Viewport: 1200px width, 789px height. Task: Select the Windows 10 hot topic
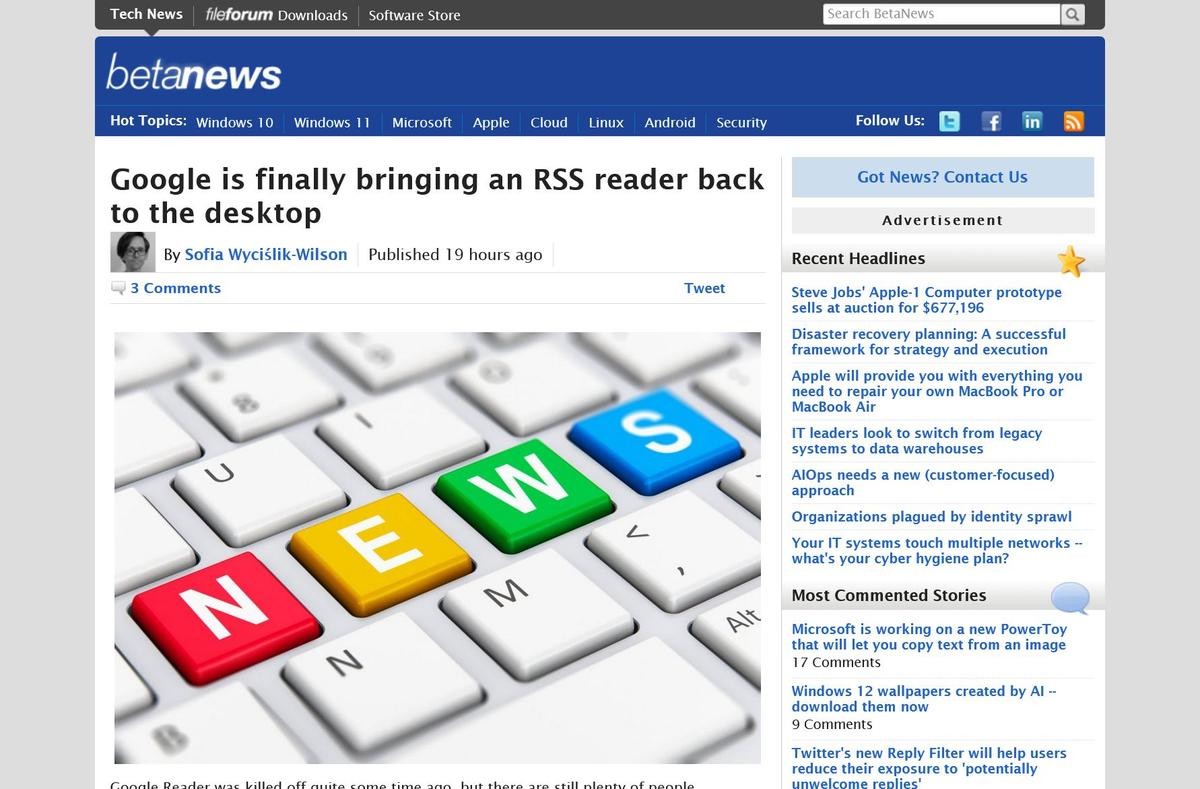click(x=234, y=122)
